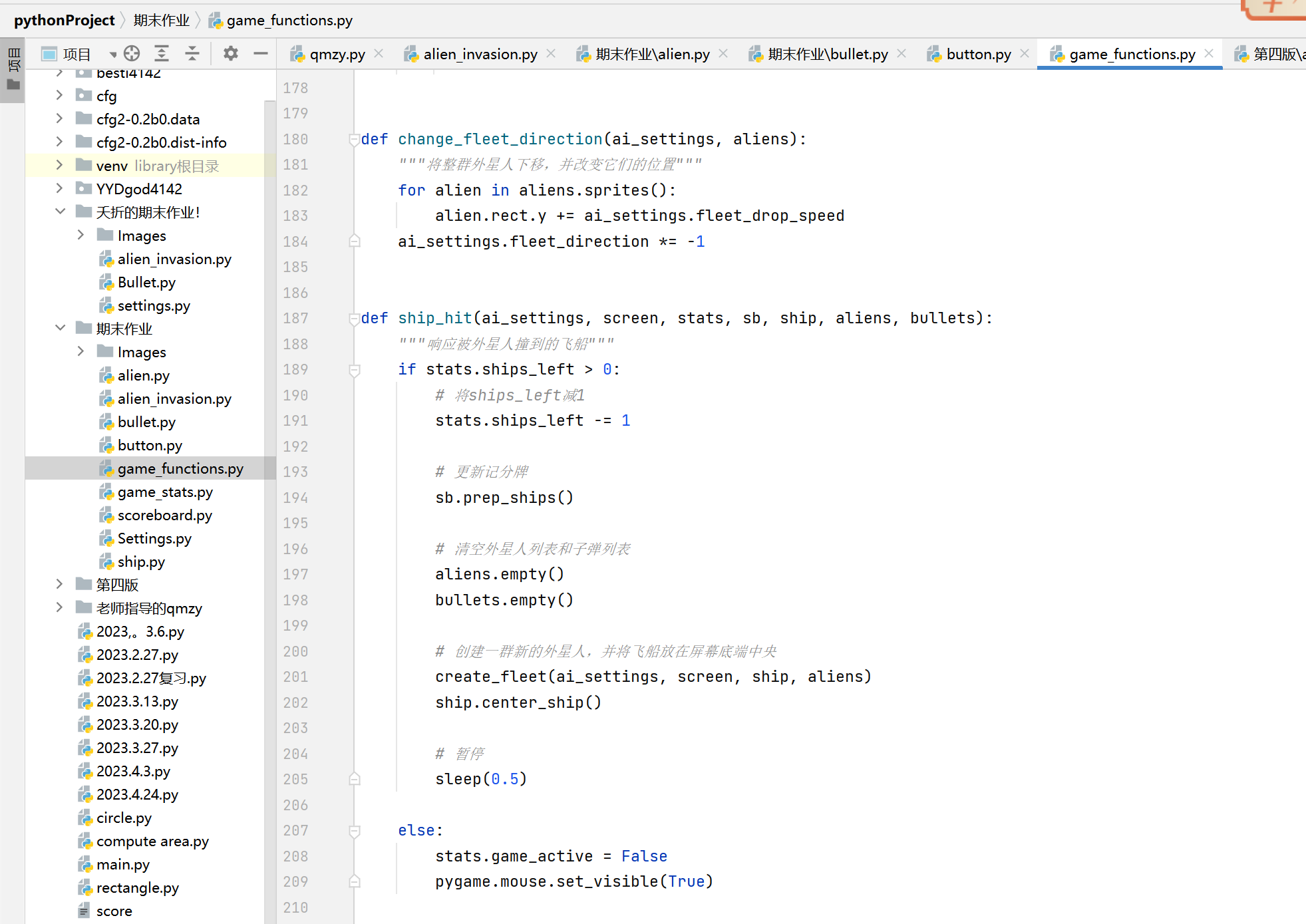Expand Images folder under 期末作业

tap(81, 351)
